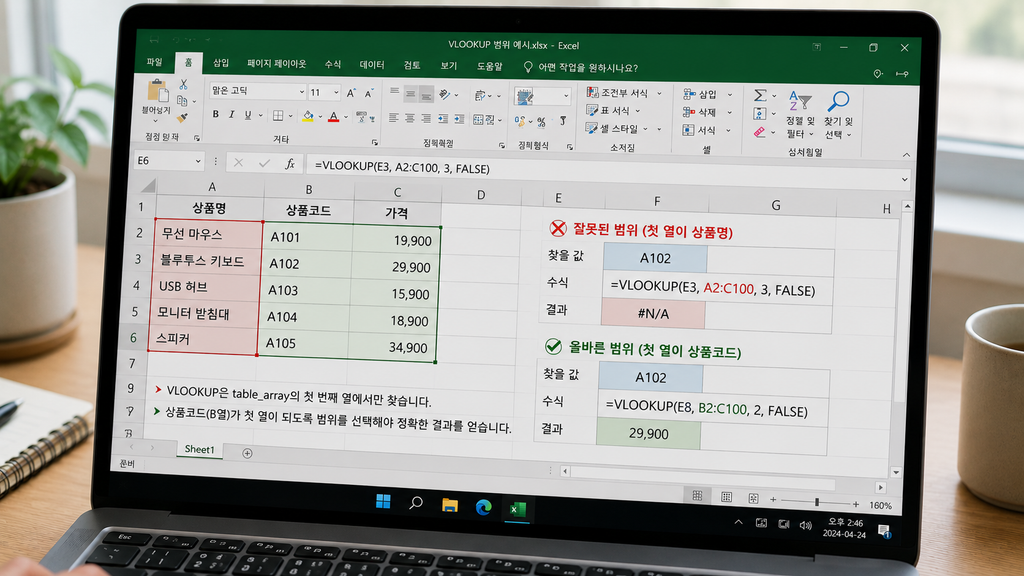
Task: Open the 파일 tab
Action: tap(155, 62)
